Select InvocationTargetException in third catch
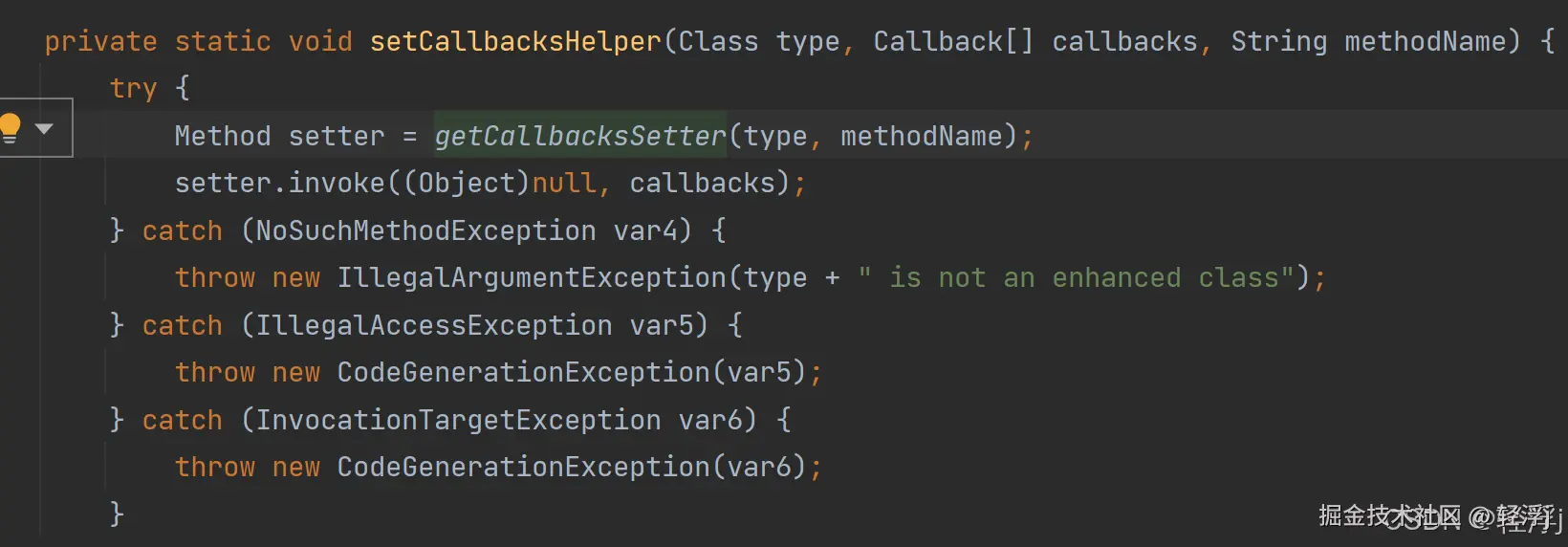1568x547 pixels. (x=458, y=420)
